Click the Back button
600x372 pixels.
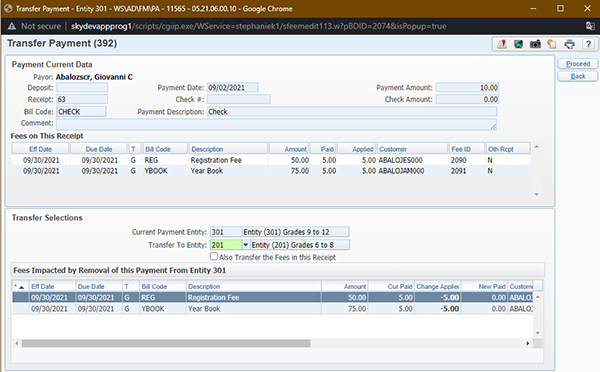point(578,76)
